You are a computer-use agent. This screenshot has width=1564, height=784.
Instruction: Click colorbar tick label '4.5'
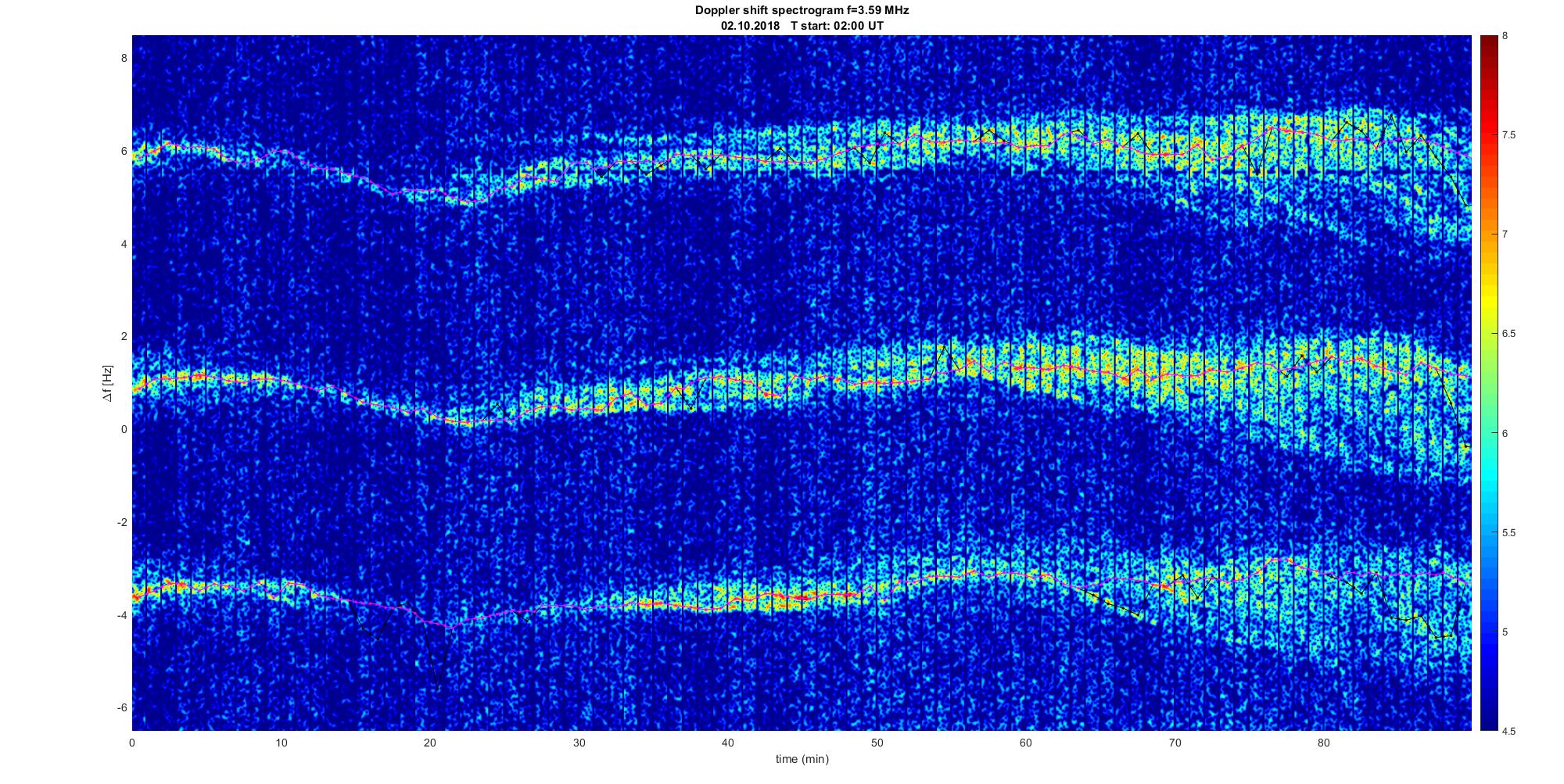[x=1509, y=731]
